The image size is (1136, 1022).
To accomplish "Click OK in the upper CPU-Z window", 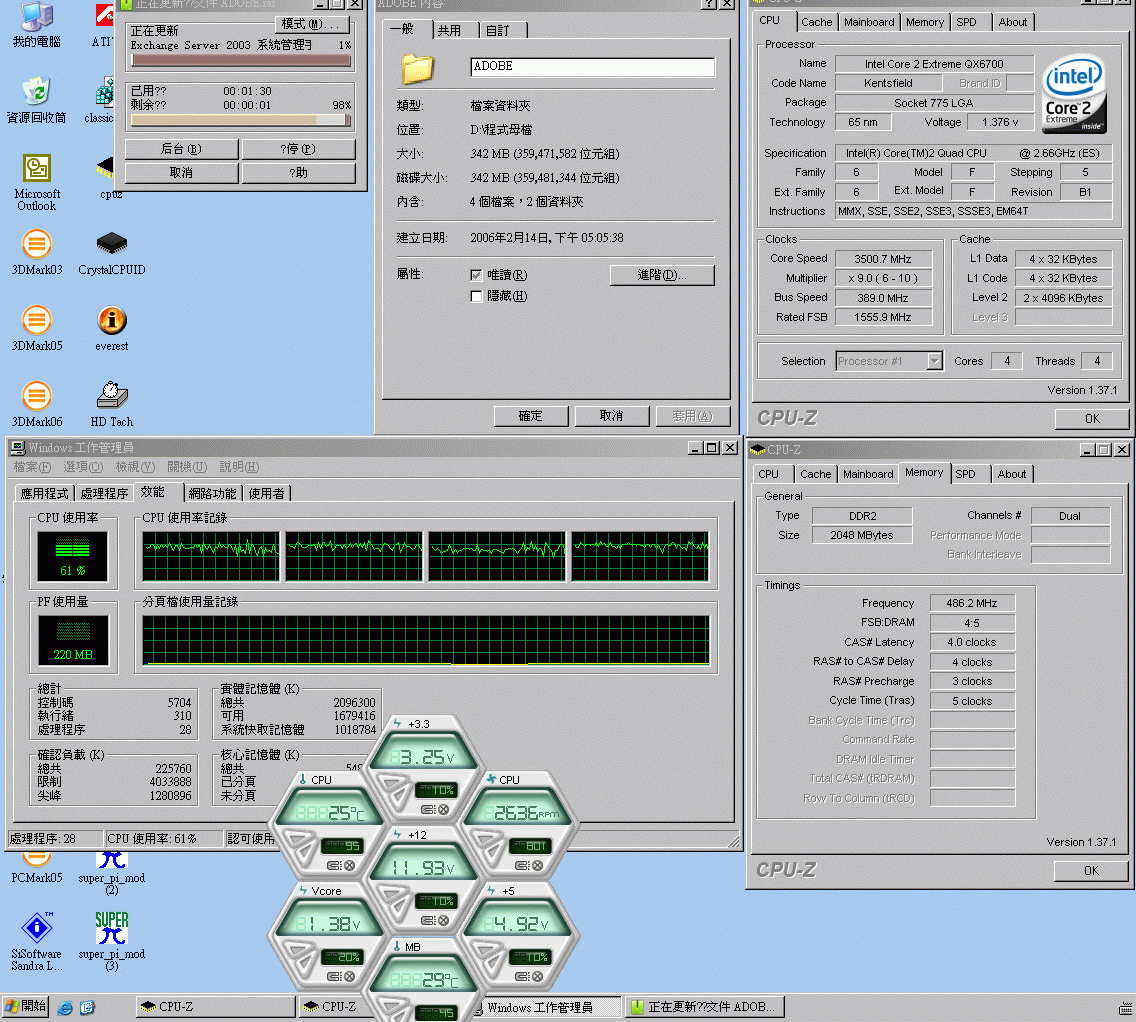I will [1092, 419].
